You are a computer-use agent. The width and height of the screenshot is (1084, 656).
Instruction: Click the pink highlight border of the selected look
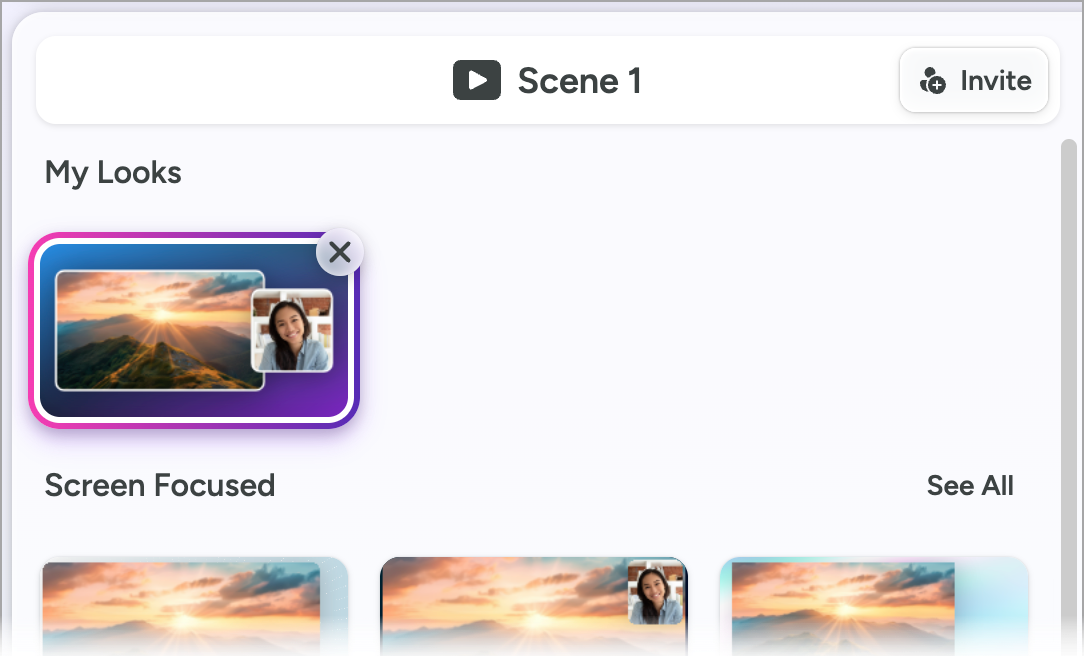[32, 330]
